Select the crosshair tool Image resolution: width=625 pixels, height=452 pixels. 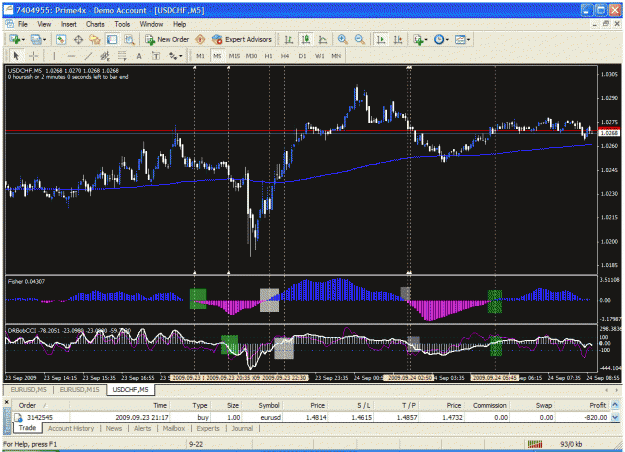pyautogui.click(x=33, y=56)
